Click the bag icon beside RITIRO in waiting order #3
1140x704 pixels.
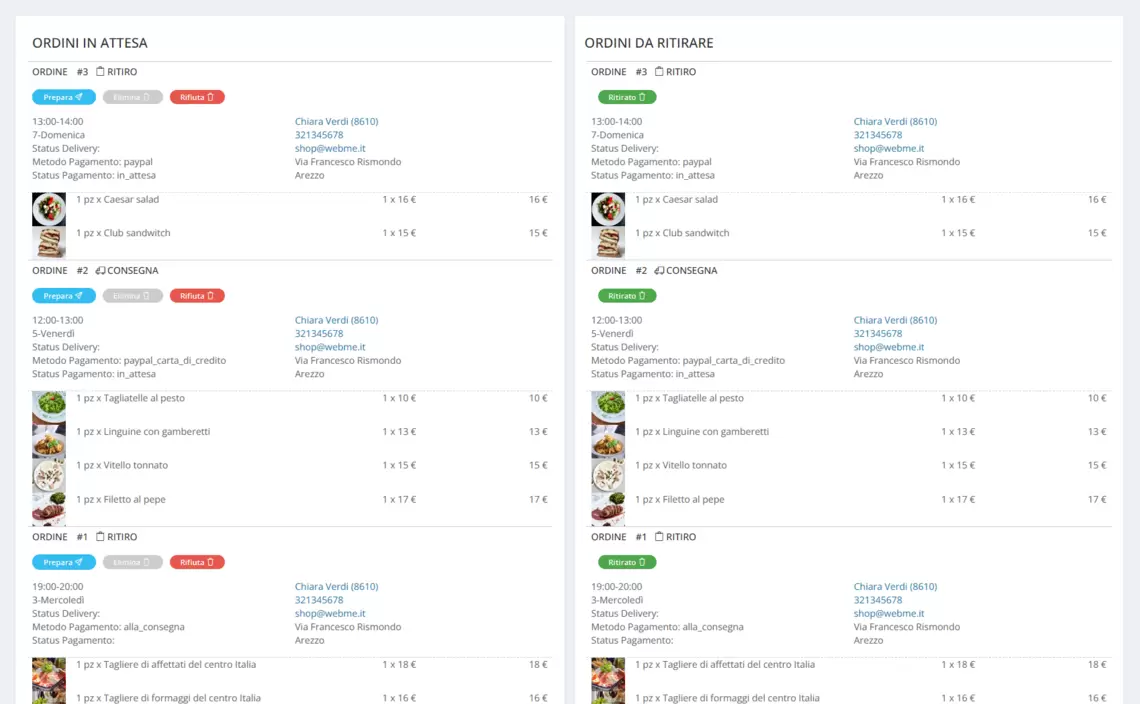[x=100, y=72]
